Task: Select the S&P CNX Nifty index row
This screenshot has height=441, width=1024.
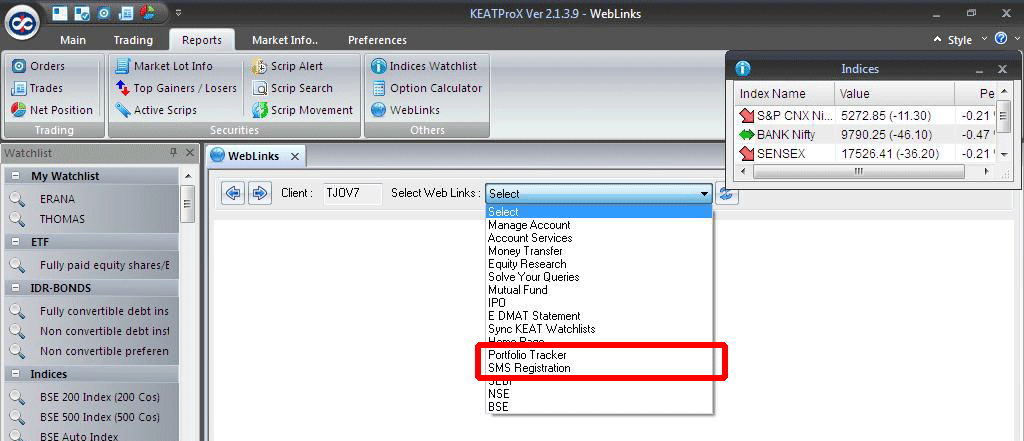Action: [866, 116]
